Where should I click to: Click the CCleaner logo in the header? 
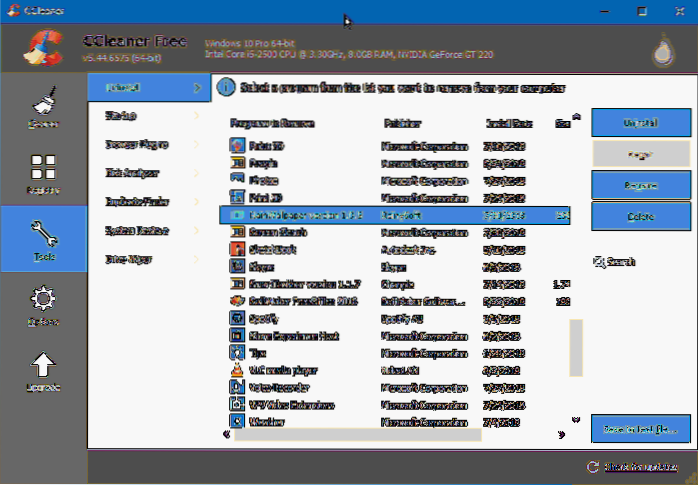pyautogui.click(x=43, y=48)
